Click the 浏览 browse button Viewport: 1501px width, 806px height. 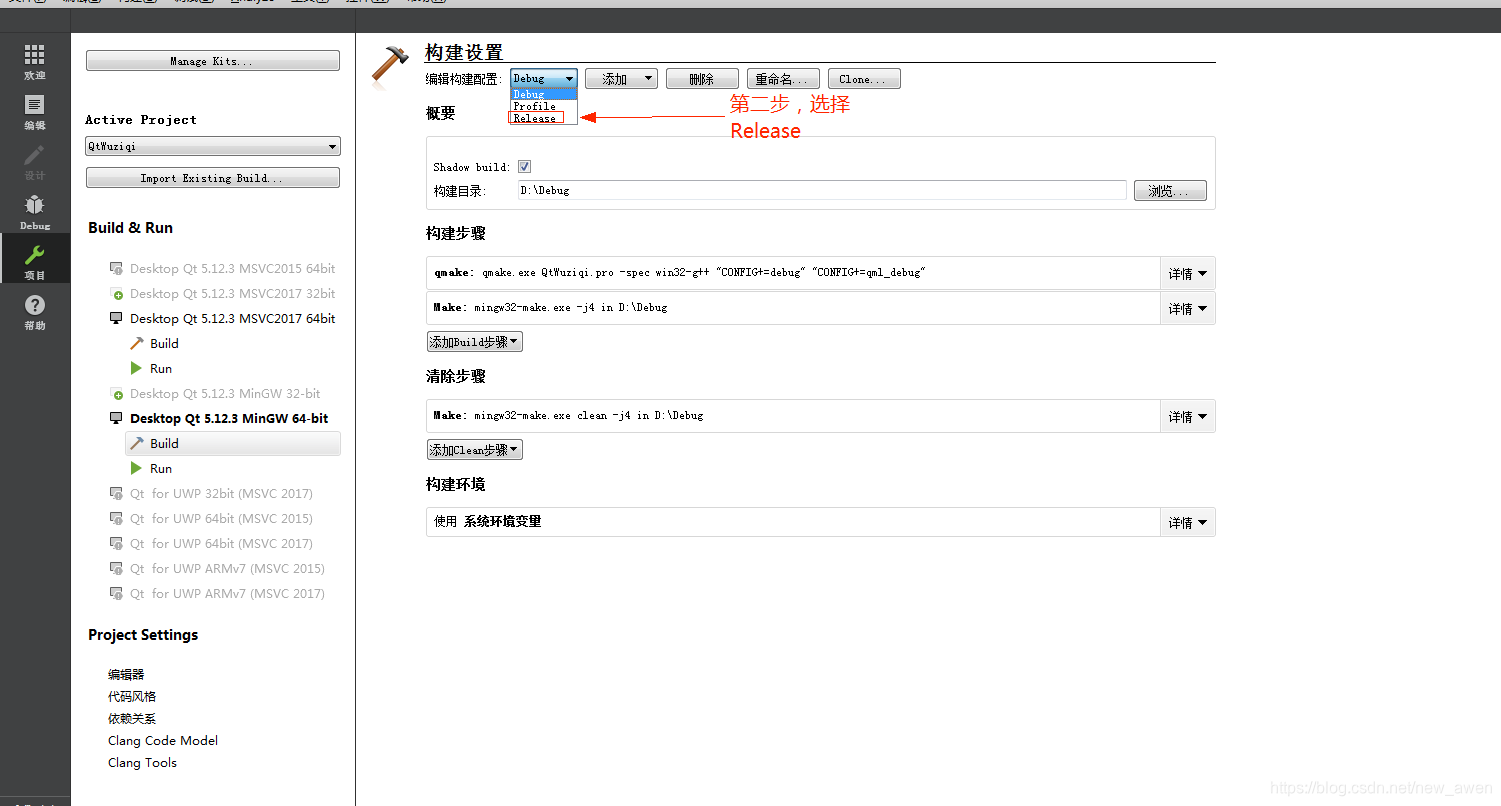coord(1170,190)
